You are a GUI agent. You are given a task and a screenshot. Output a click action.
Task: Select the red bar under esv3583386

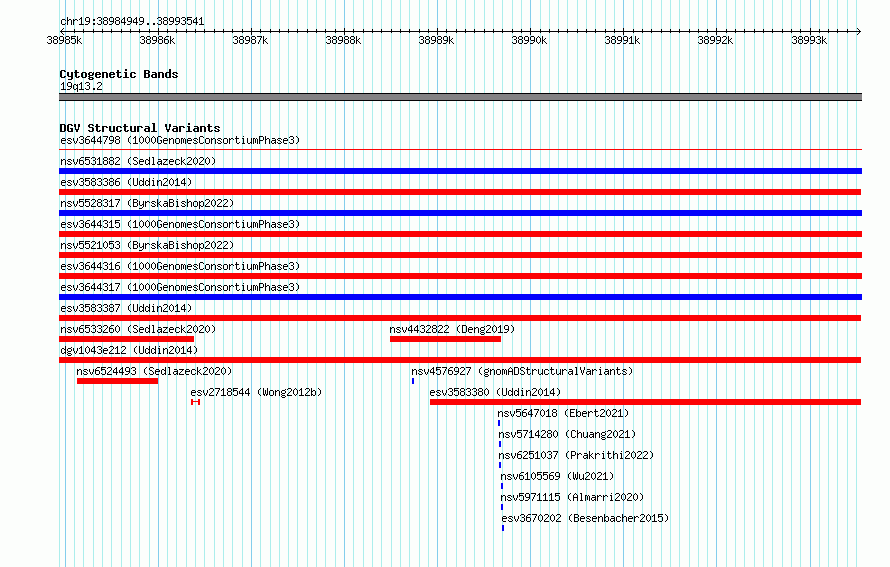coord(460,192)
